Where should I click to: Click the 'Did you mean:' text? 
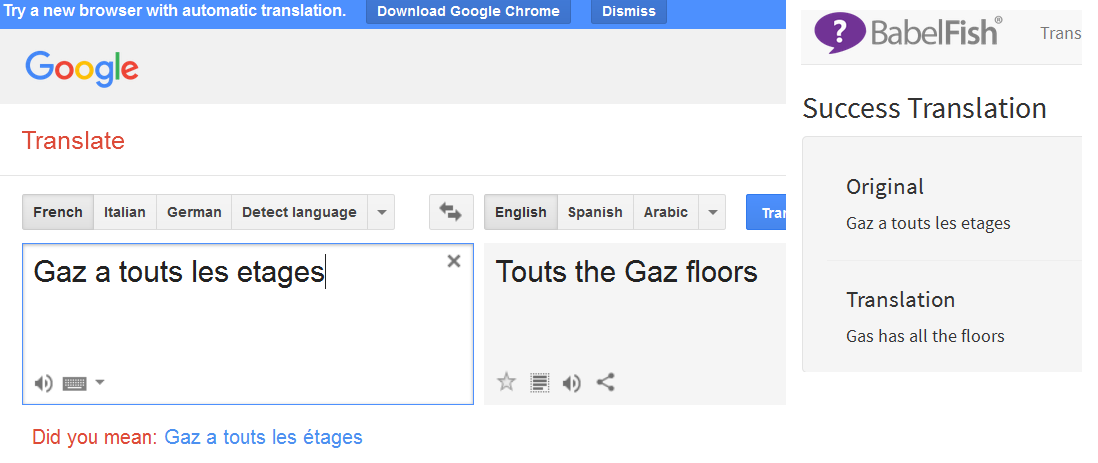tap(95, 438)
